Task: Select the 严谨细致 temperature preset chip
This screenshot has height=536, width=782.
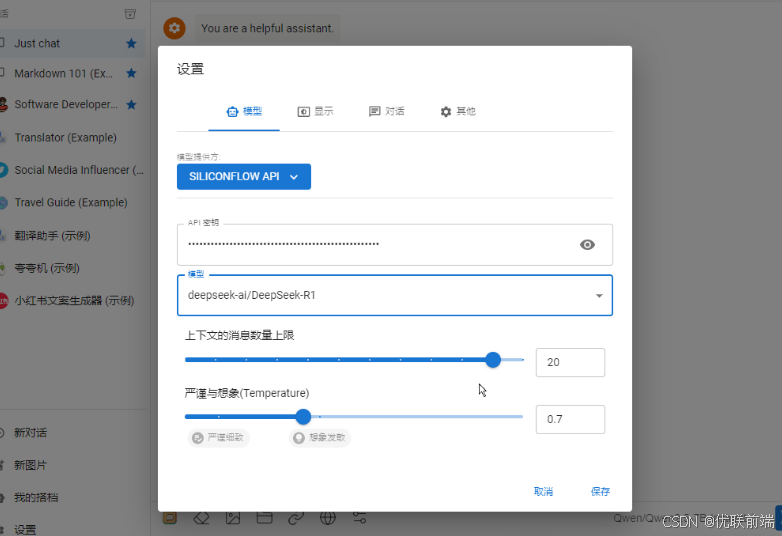Action: click(218, 438)
